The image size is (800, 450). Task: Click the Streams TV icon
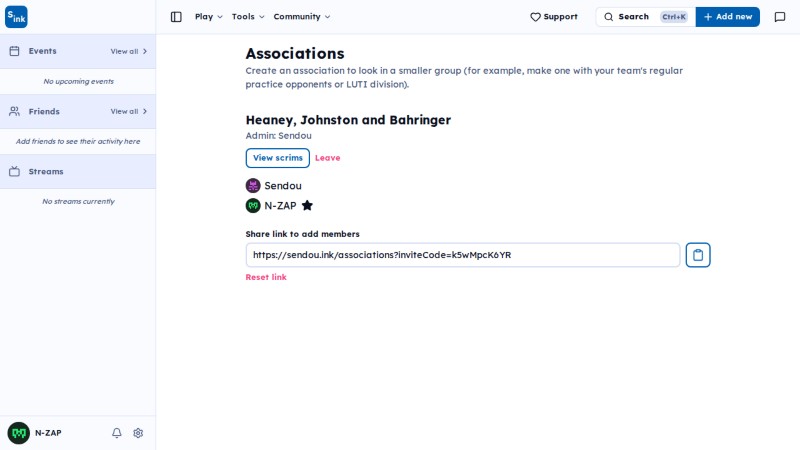(14, 171)
